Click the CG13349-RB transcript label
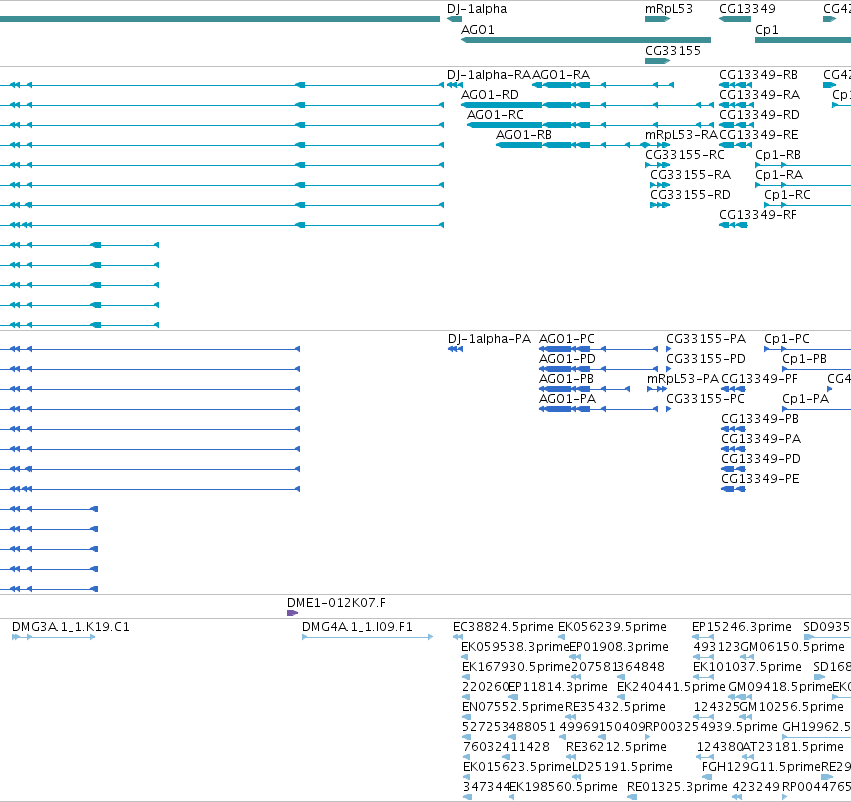This screenshot has width=851, height=802. 758,74
